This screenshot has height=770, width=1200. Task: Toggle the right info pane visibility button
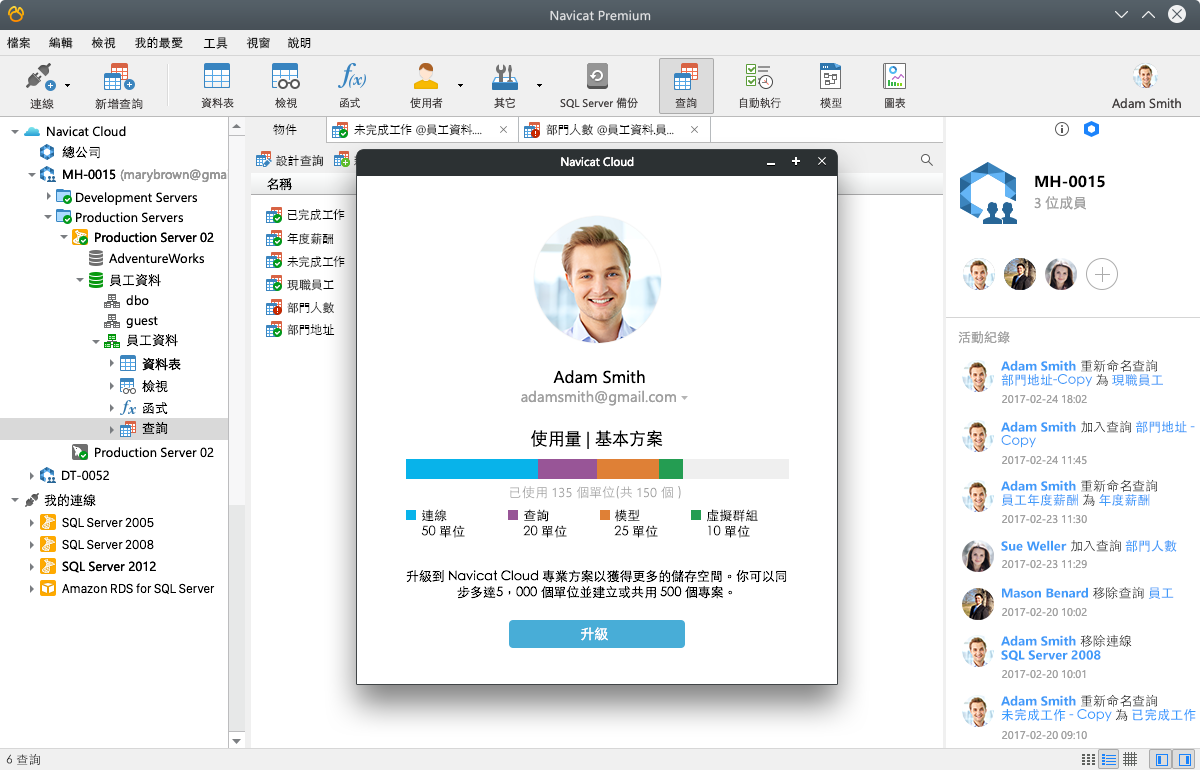point(1184,760)
